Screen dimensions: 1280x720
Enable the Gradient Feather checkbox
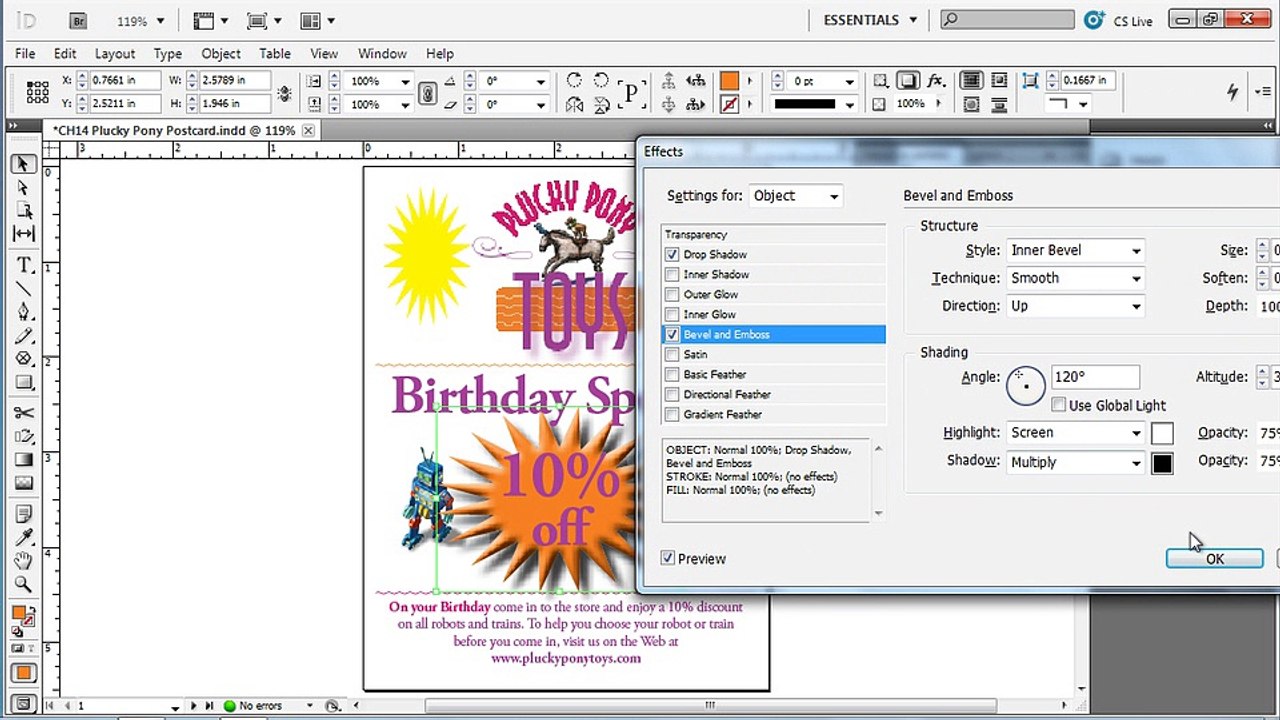coord(672,414)
